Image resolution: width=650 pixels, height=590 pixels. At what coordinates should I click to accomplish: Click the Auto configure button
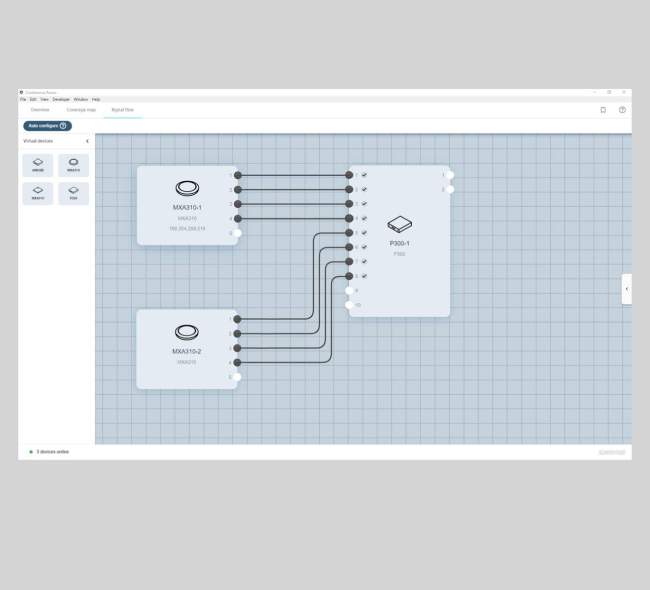47,126
